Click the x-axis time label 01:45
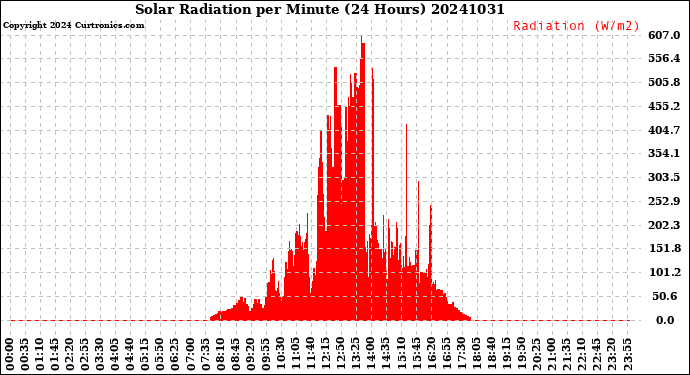 tap(55, 355)
